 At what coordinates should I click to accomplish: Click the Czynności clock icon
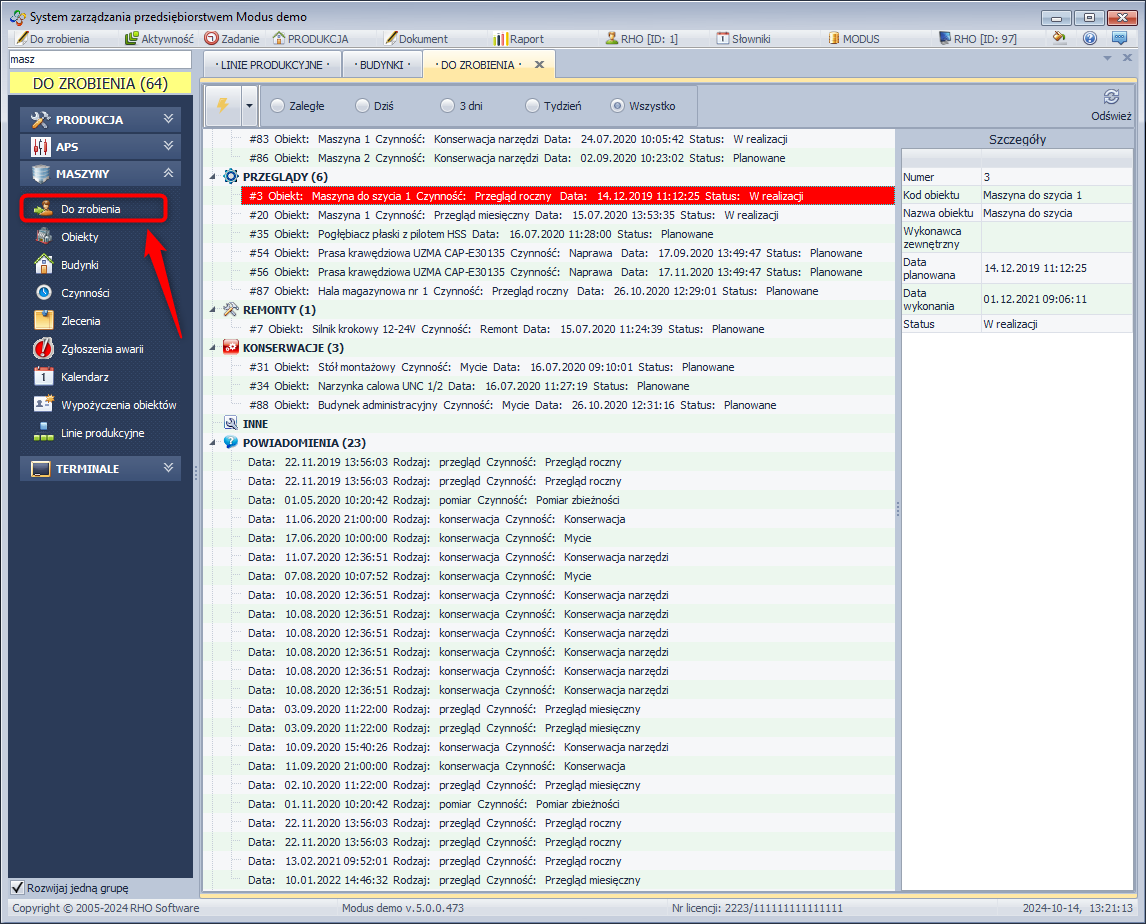pyautogui.click(x=43, y=293)
